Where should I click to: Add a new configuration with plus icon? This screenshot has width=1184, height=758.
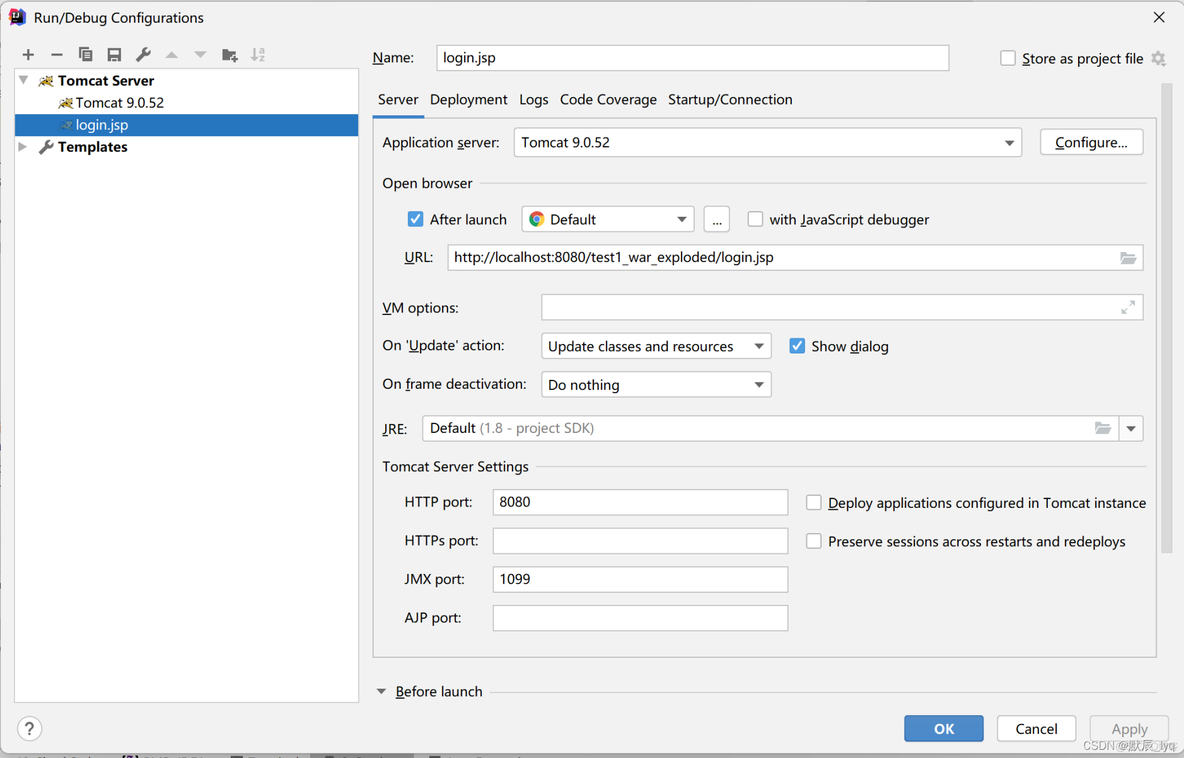click(28, 54)
